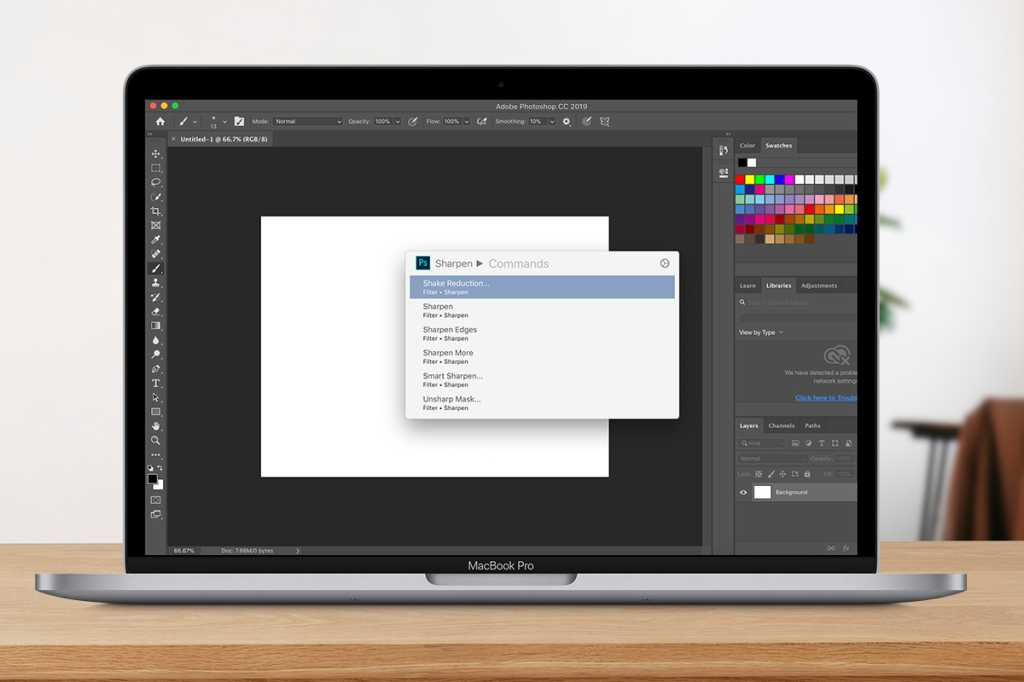1024x682 pixels.
Task: Select the Clone Stamp tool
Action: click(156, 283)
